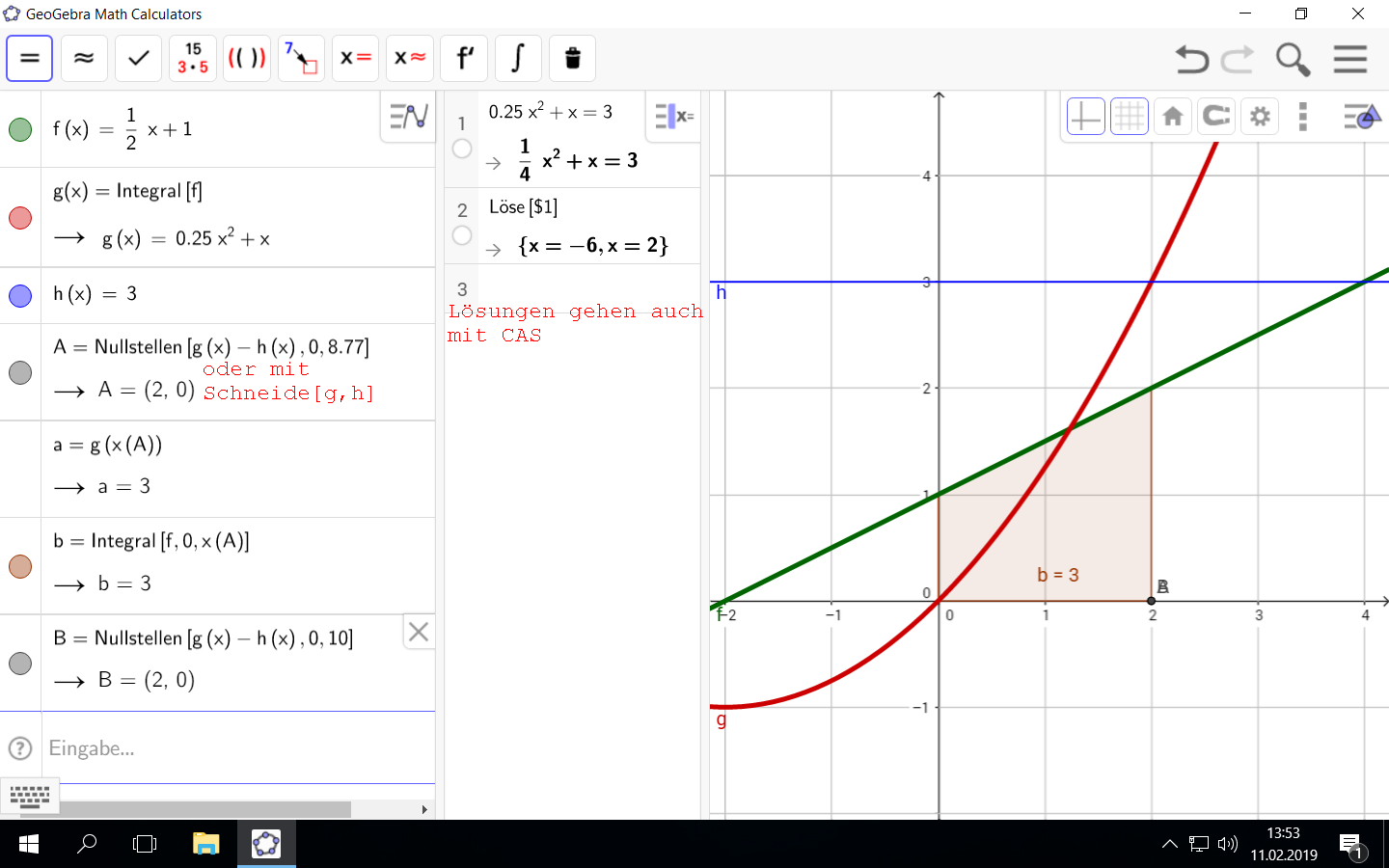Toggle visibility of blue function h

point(20,295)
